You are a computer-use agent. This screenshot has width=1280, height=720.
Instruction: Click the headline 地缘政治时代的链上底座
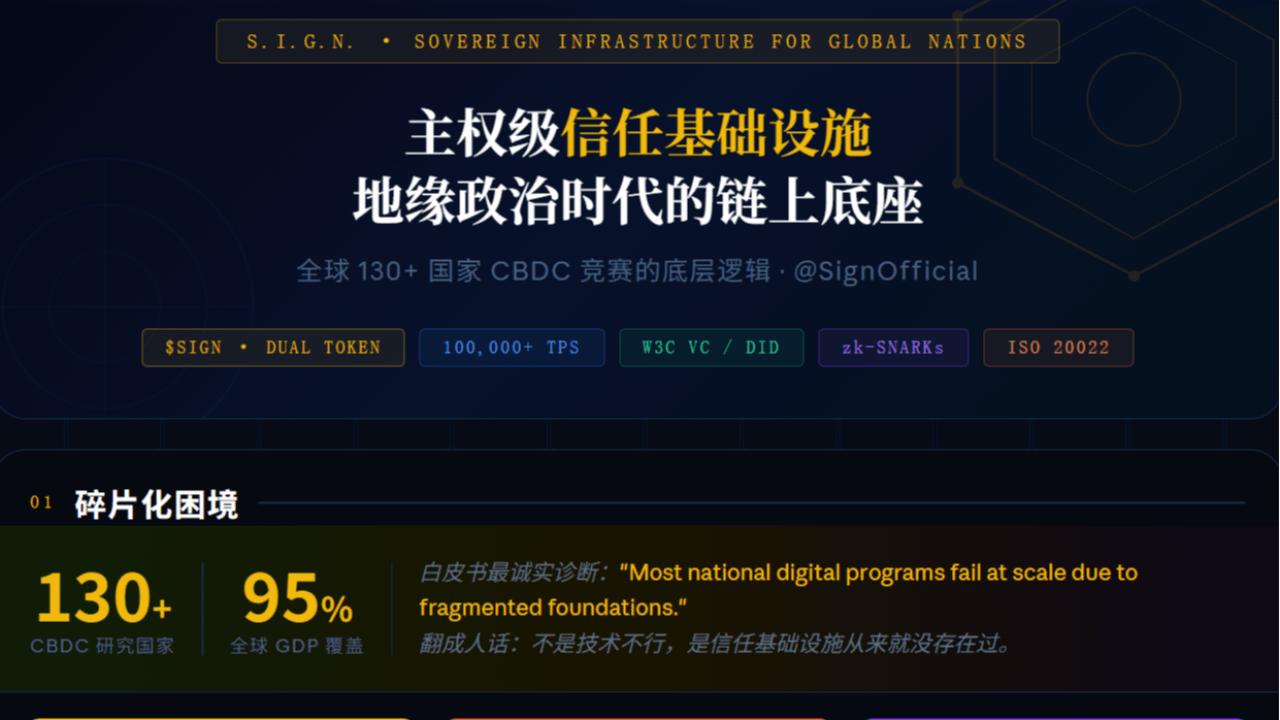click(638, 201)
